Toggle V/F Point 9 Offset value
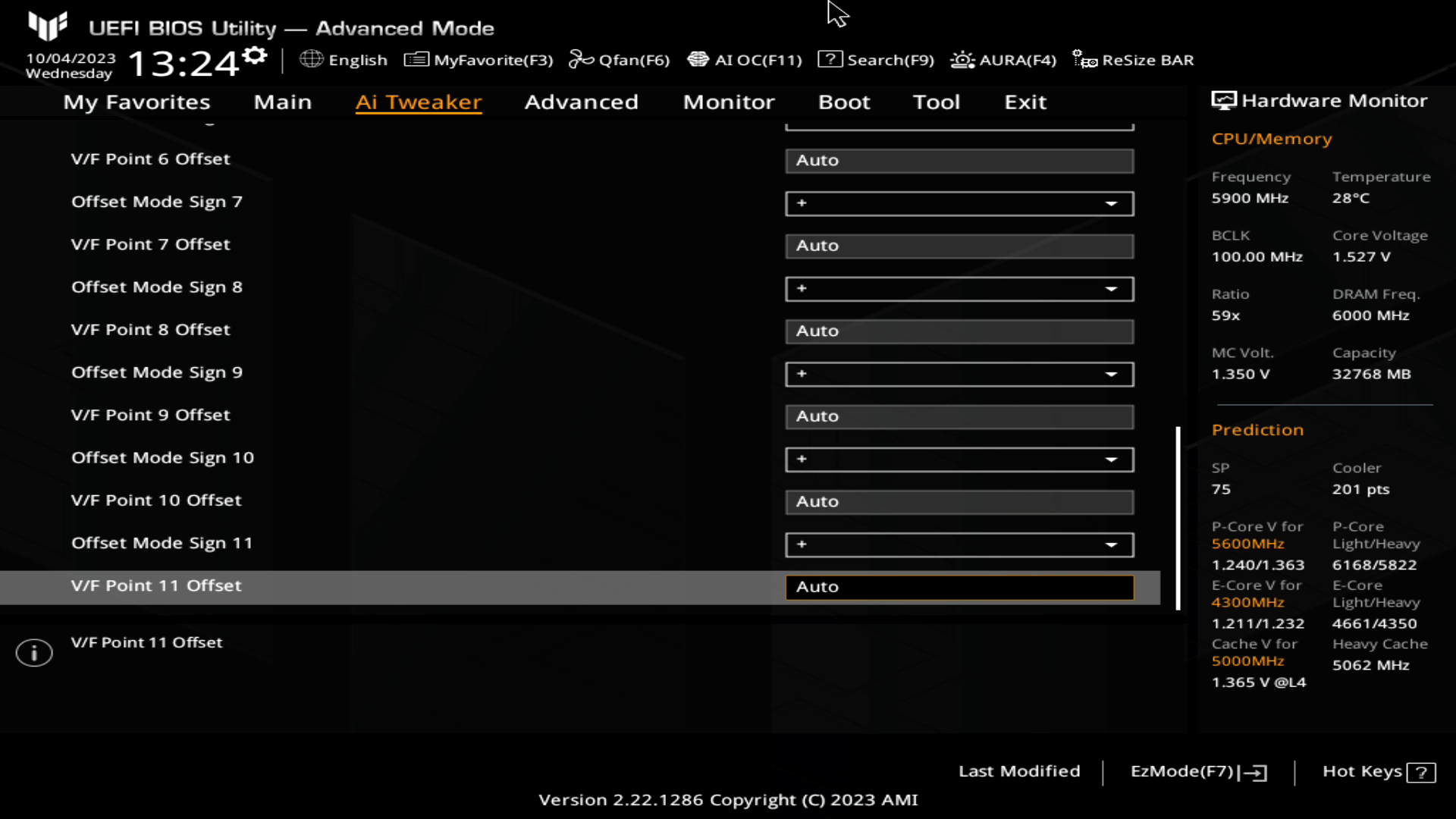The width and height of the screenshot is (1456, 819). coord(958,416)
